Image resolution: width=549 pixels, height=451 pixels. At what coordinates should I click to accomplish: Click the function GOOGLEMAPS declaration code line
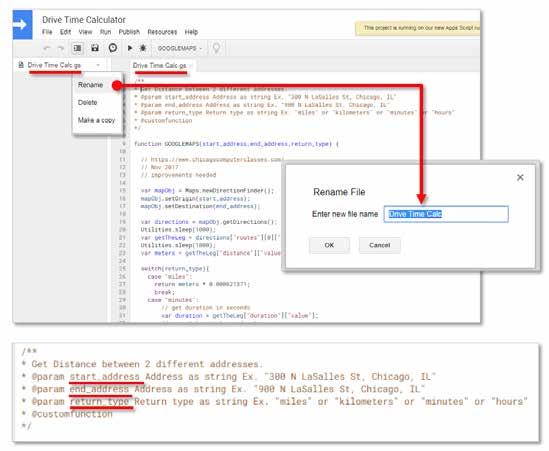tap(236, 144)
